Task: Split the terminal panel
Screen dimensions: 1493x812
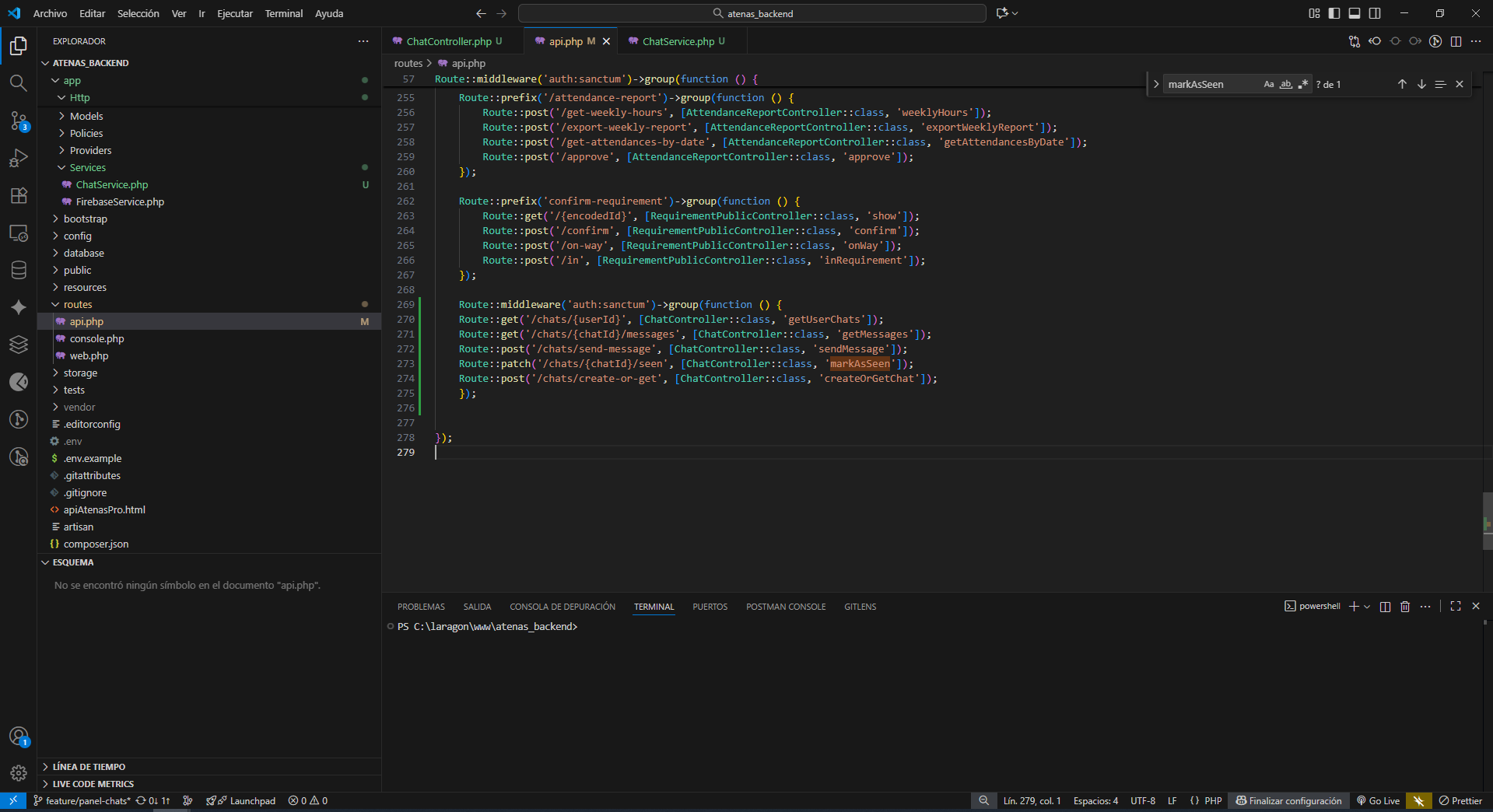Action: point(1385,607)
